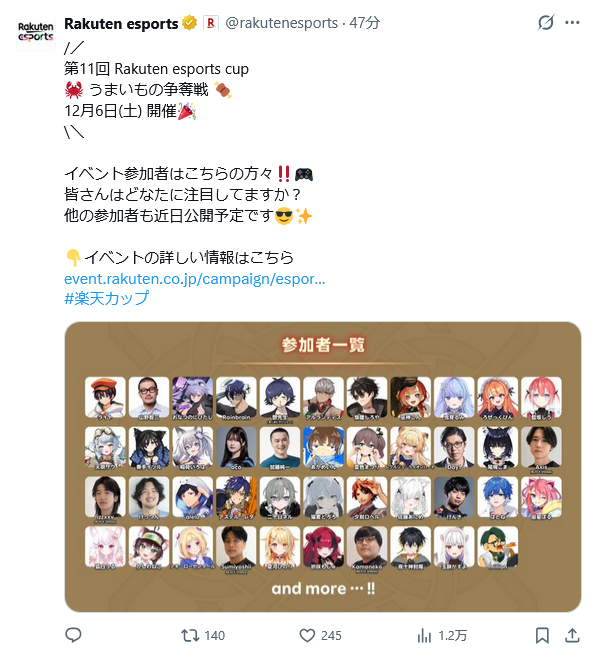Open the Rakuten esports display name link
Viewport: 598px width, 657px height.
pyautogui.click(x=121, y=23)
